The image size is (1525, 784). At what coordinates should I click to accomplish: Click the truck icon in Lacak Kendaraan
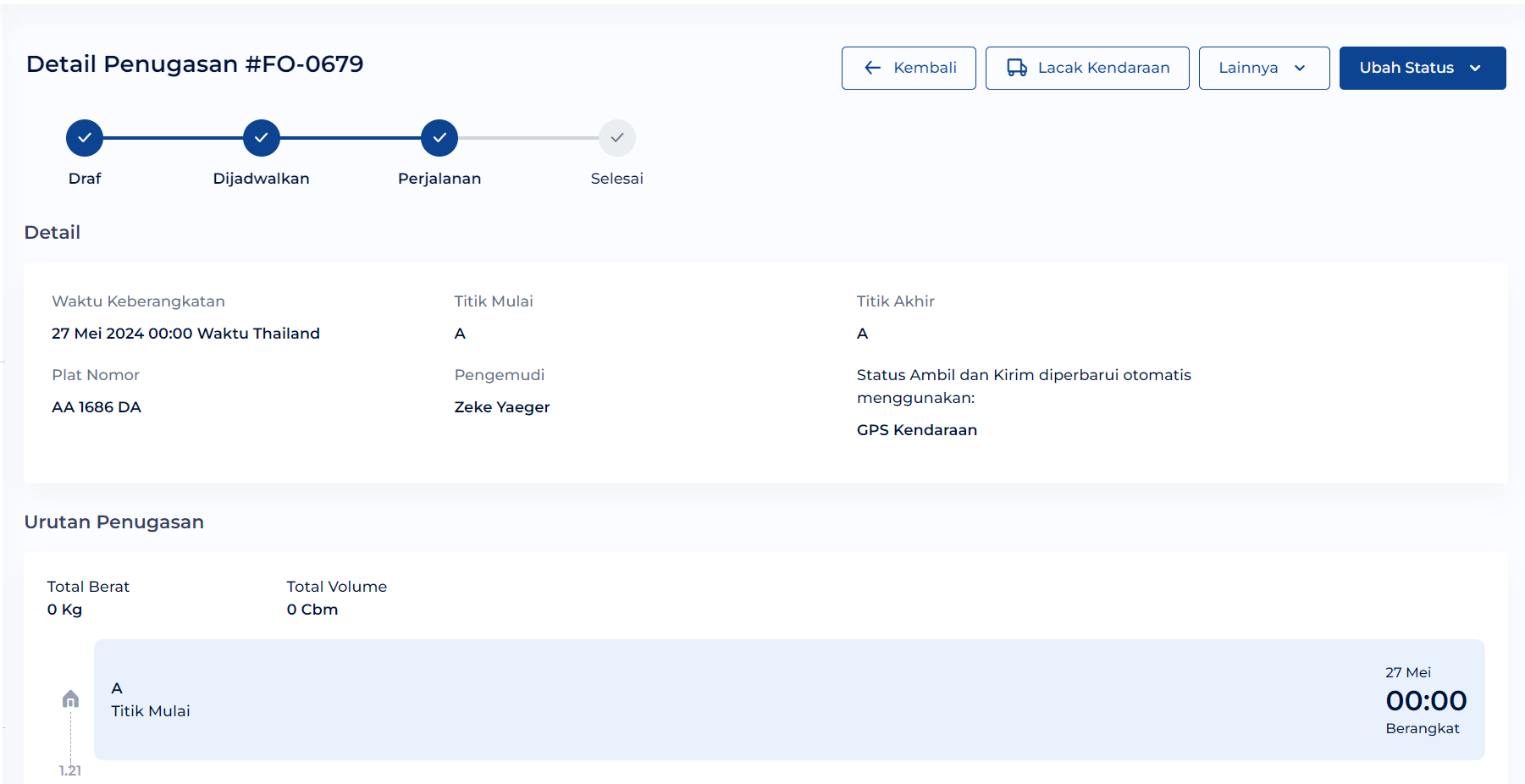[1017, 68]
